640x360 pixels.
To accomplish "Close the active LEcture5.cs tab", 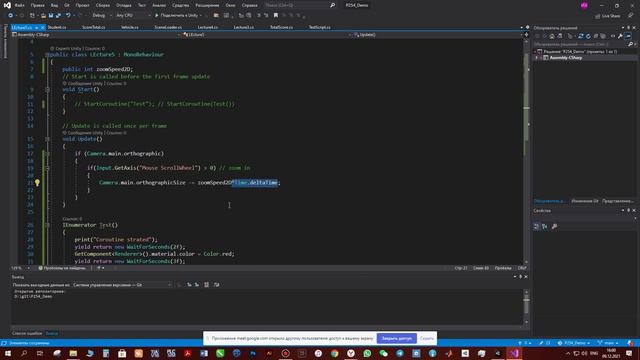I will [x=42, y=27].
